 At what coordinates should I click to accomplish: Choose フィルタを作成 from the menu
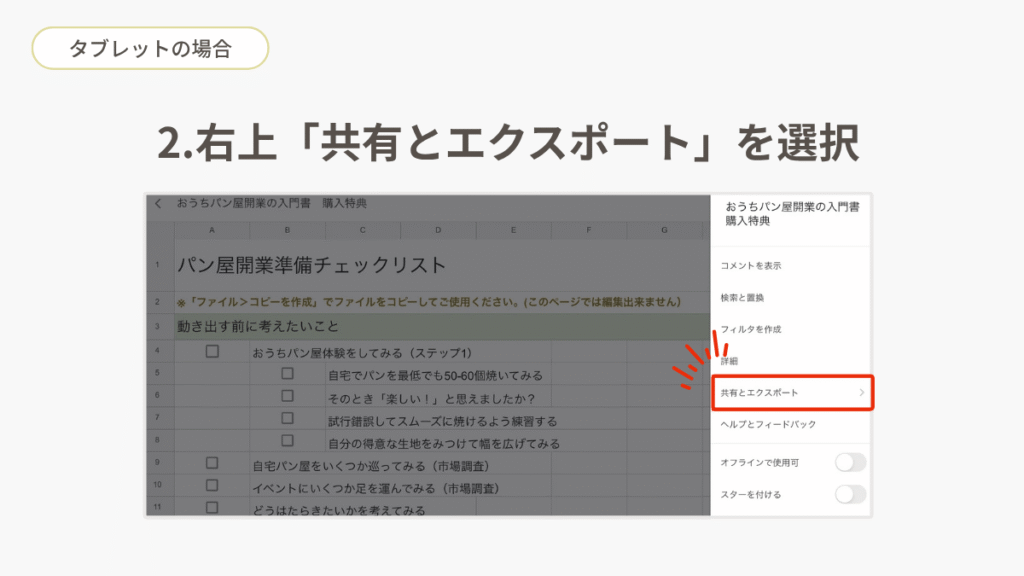750,329
